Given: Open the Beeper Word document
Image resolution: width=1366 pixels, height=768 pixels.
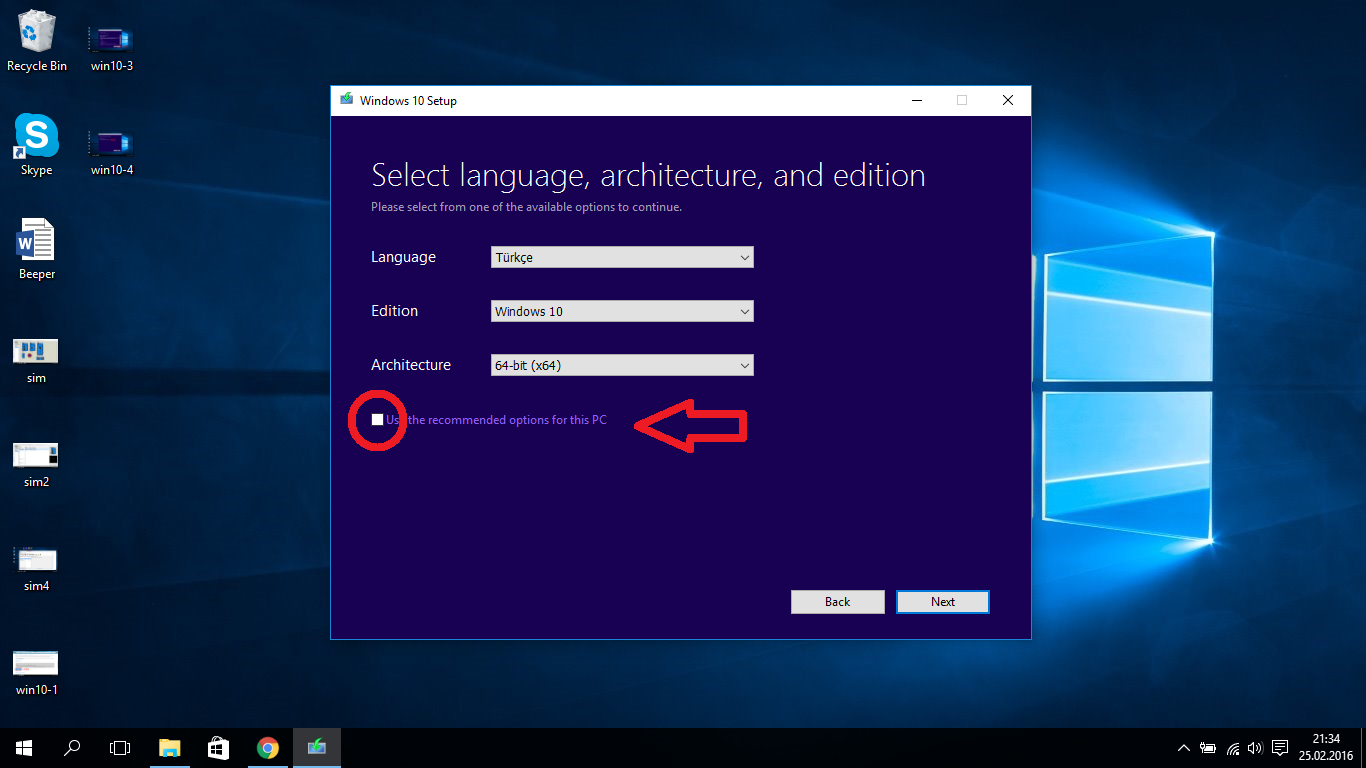Looking at the screenshot, I should [x=36, y=240].
